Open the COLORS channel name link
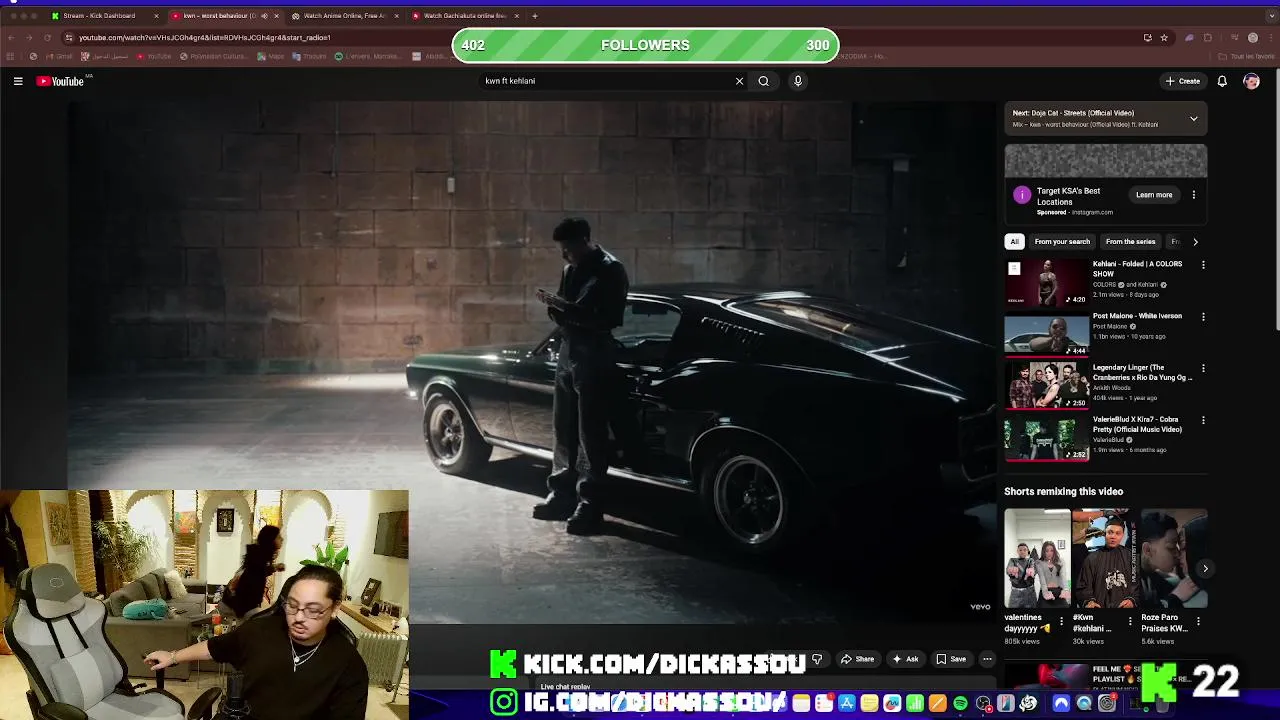This screenshot has height=720, width=1280. coord(1104,285)
